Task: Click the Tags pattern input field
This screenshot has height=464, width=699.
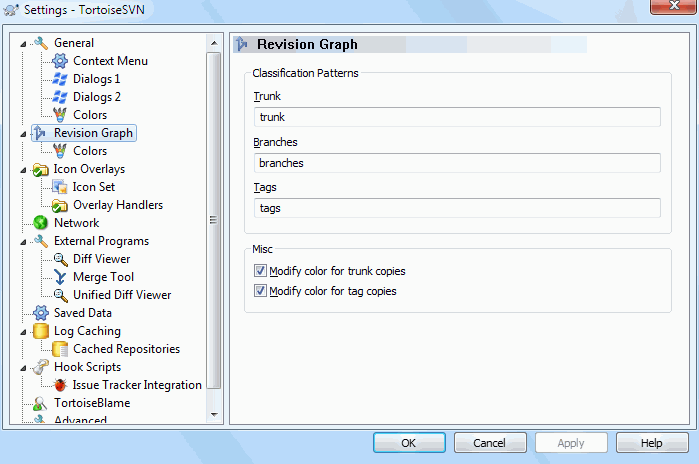Action: pyautogui.click(x=457, y=208)
